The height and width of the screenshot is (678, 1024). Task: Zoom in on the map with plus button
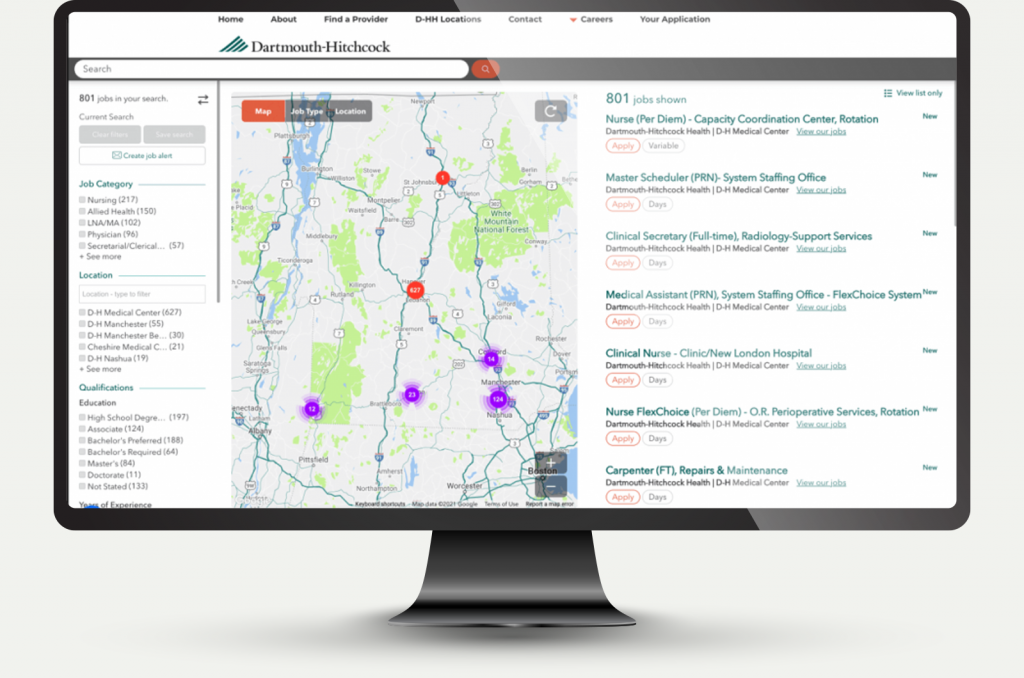click(551, 462)
